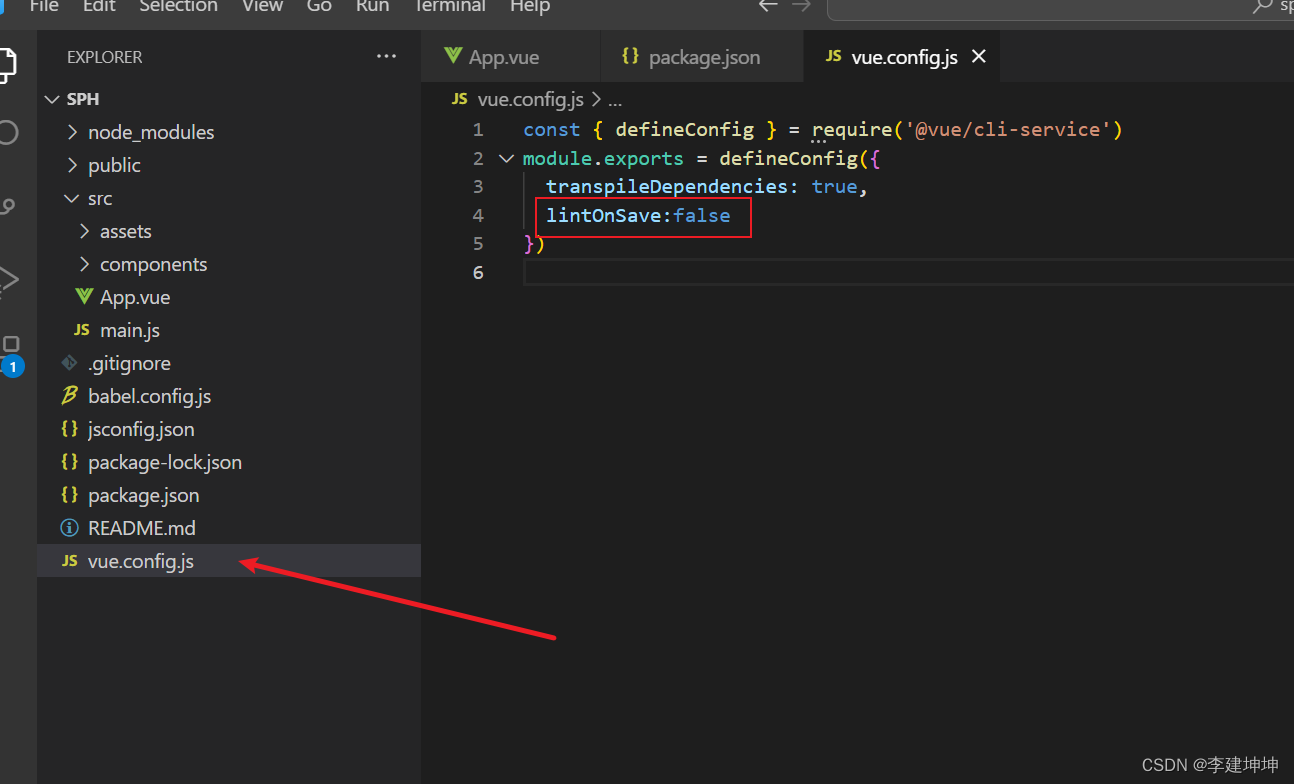Screen dimensions: 1294x784
Task: Open main.js in the file tree
Action: tap(129, 330)
